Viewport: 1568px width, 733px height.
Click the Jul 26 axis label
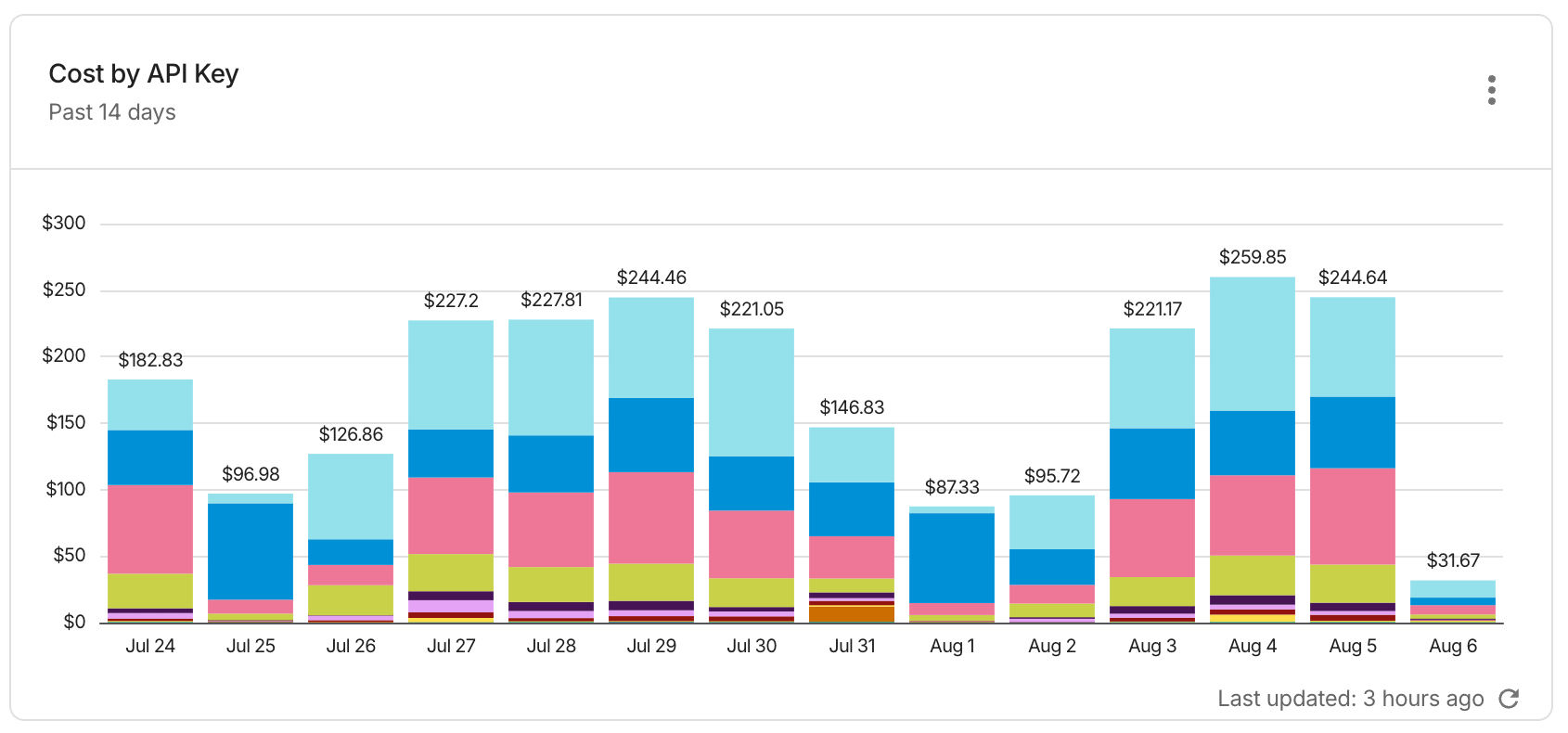pyautogui.click(x=351, y=646)
